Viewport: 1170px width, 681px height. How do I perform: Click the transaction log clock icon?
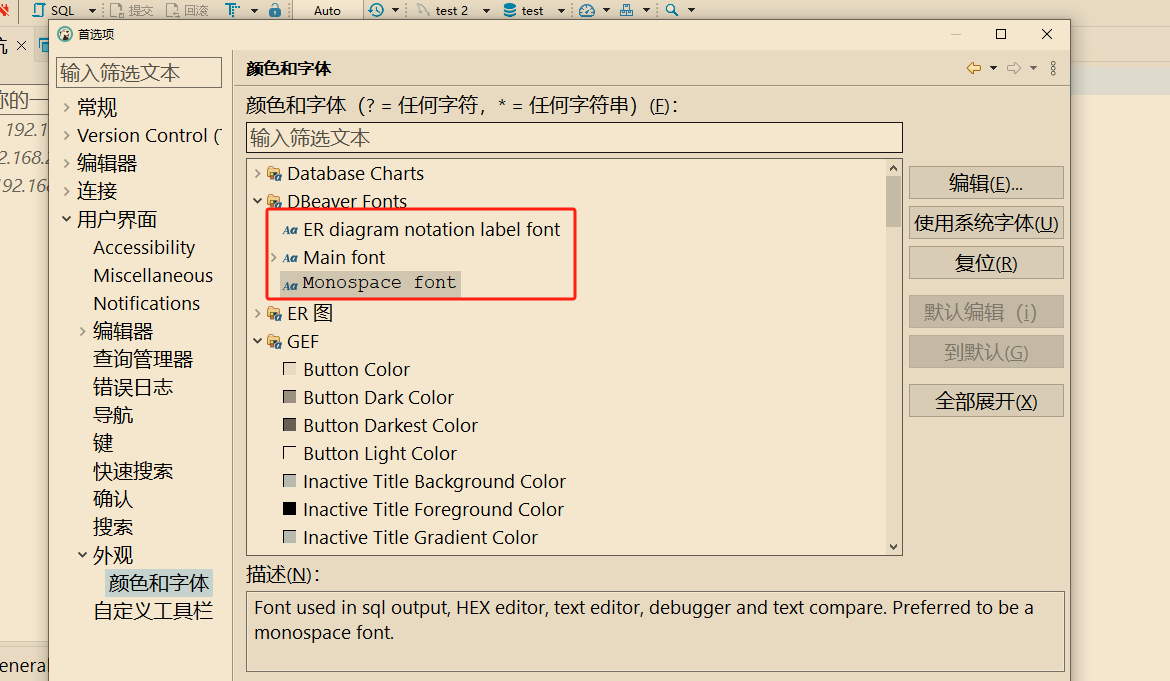pos(376,10)
